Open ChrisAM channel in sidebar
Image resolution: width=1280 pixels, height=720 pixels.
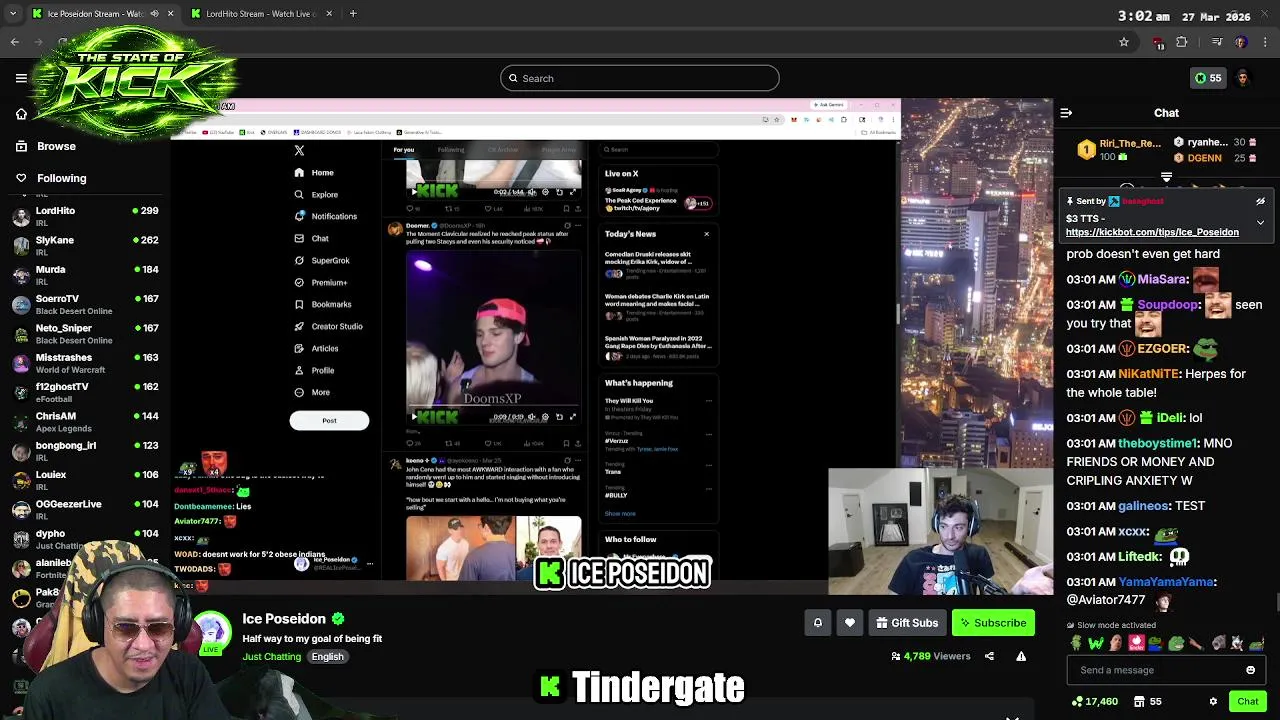click(x=85, y=422)
